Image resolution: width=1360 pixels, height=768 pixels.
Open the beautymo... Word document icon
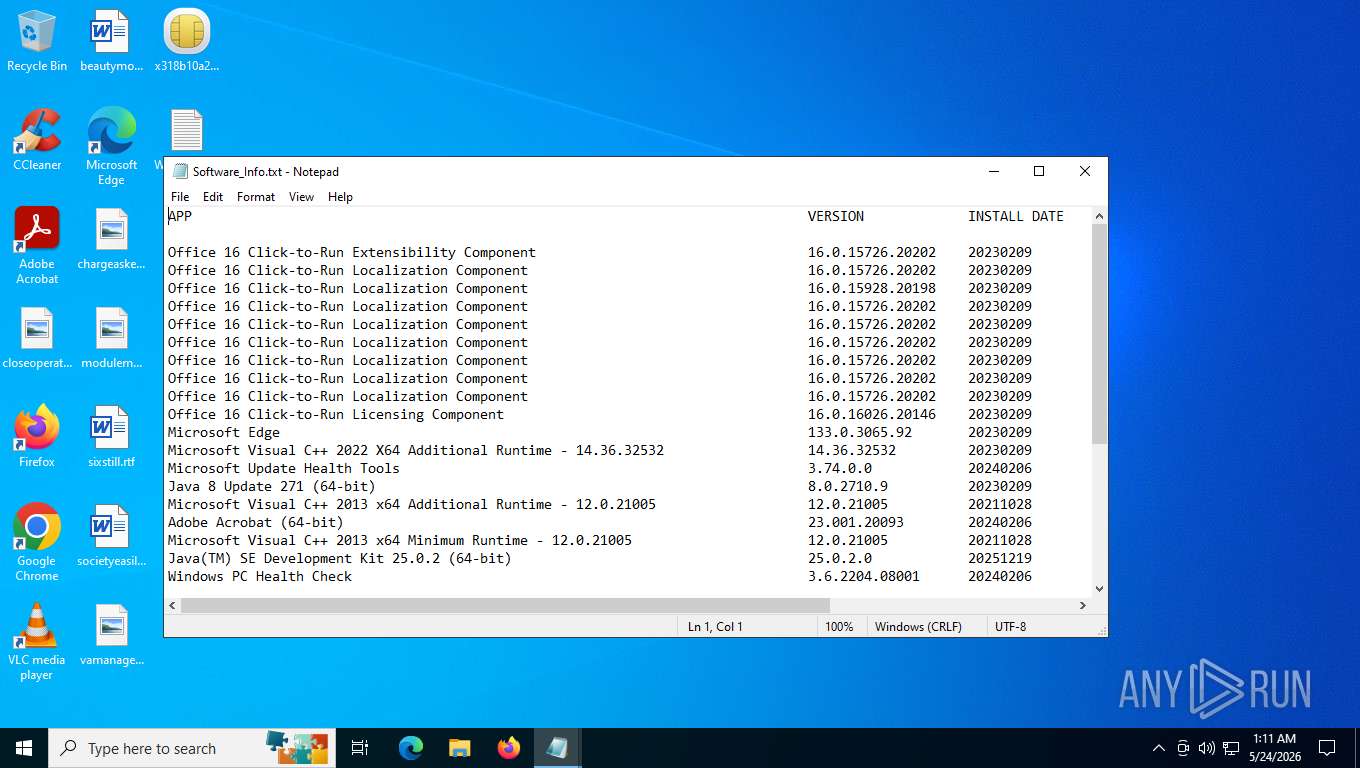pyautogui.click(x=111, y=41)
